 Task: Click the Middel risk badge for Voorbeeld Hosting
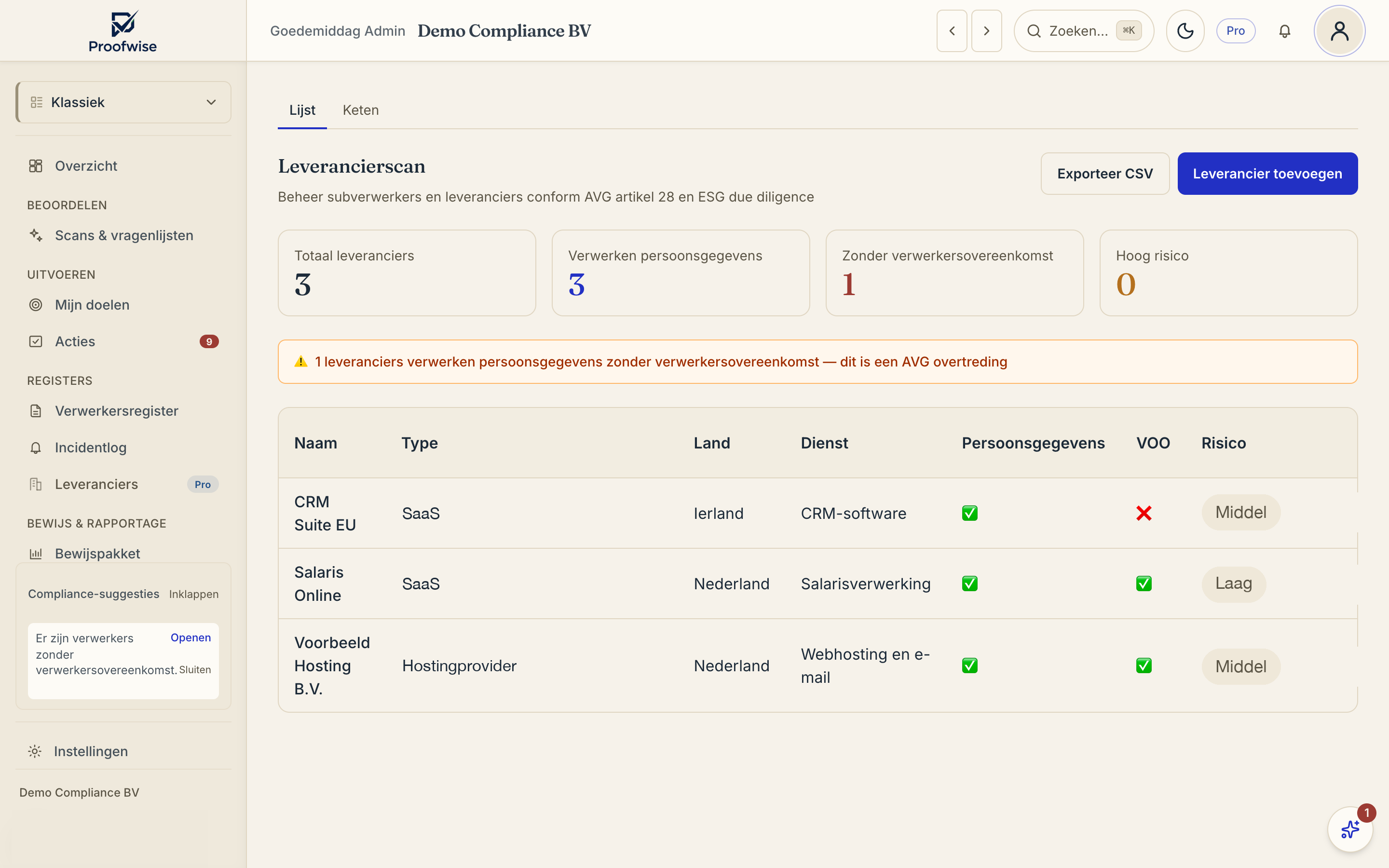pyautogui.click(x=1241, y=666)
